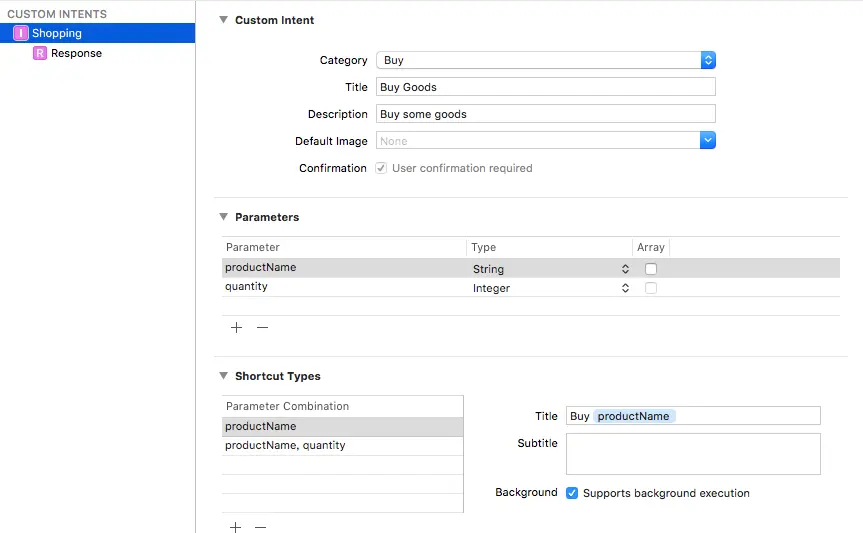Viewport: 863px width, 533px height.
Task: Toggle Array checkbox for quantity parameter
Action: pyautogui.click(x=651, y=288)
